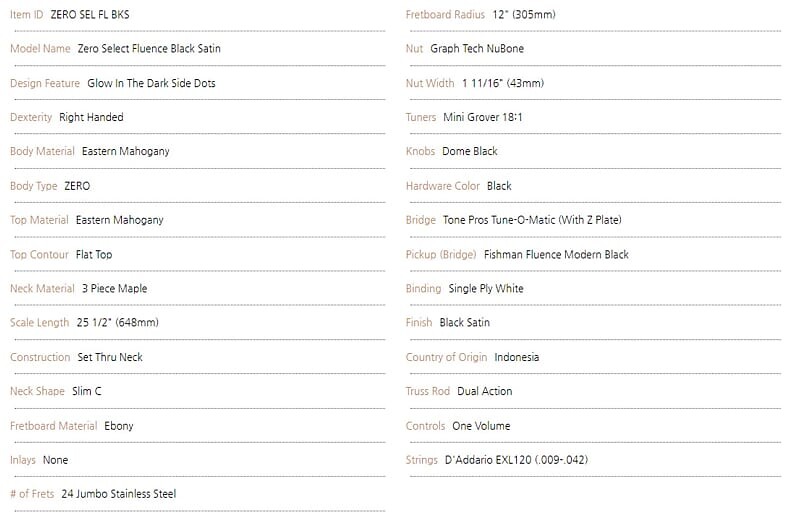Select the Ebony fretboard material value
Viewport: 800px width, 532px height.
(x=118, y=425)
